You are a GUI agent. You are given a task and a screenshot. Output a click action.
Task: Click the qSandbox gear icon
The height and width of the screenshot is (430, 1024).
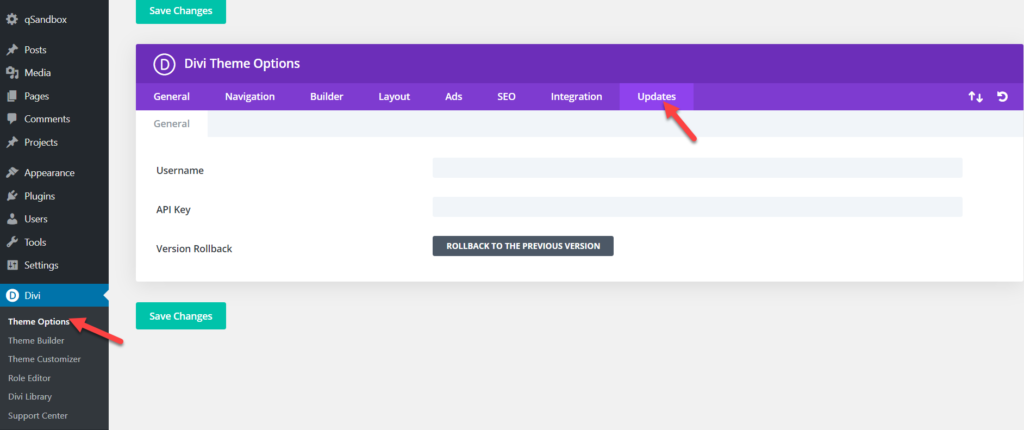tap(12, 20)
